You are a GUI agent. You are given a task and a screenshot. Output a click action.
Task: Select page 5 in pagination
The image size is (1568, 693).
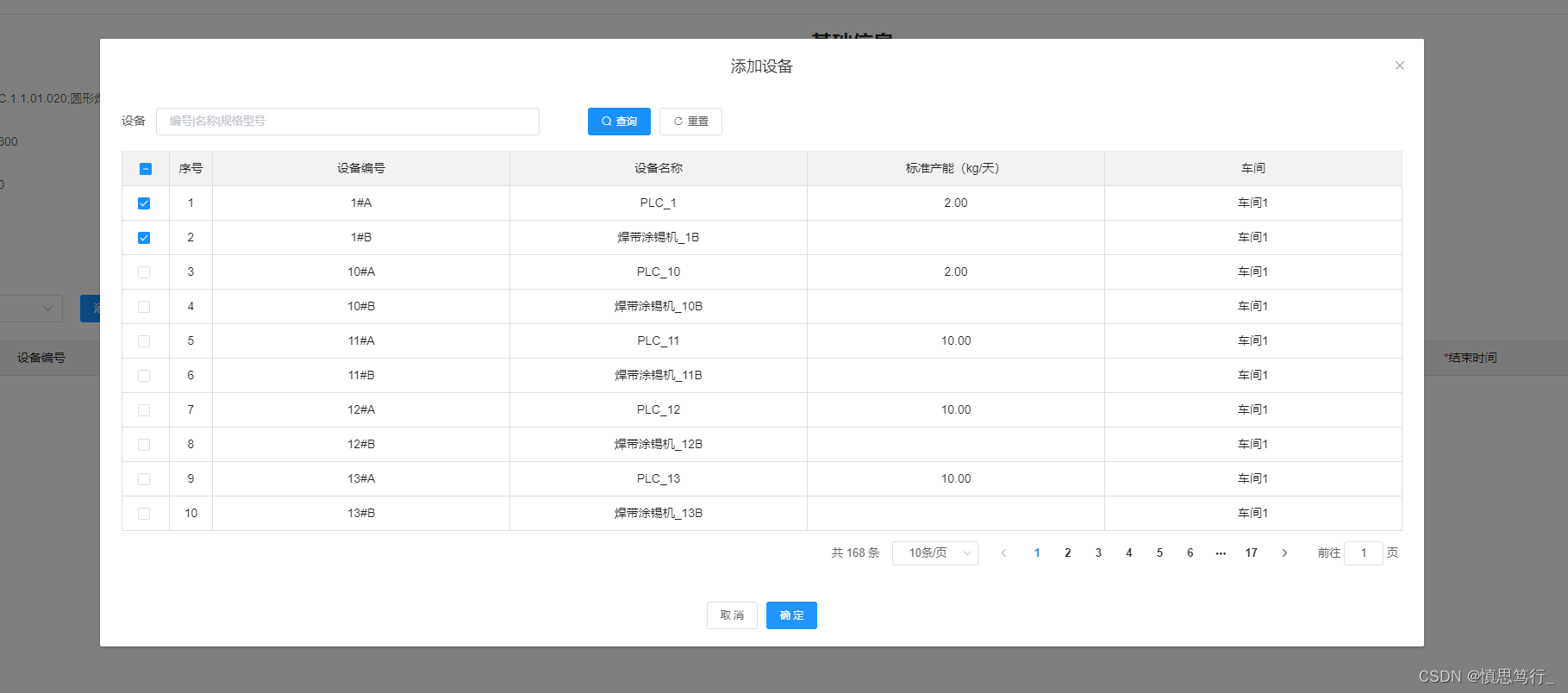click(1159, 553)
